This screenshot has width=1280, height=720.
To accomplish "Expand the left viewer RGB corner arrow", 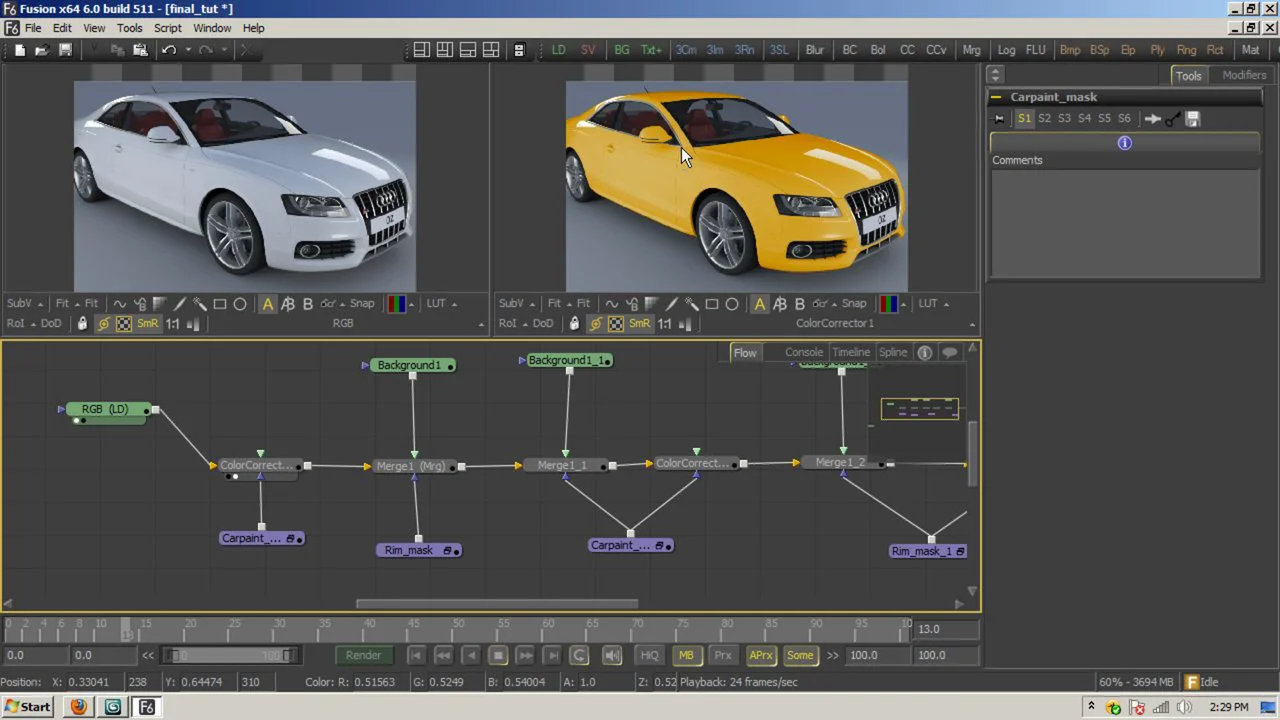I will (481, 325).
